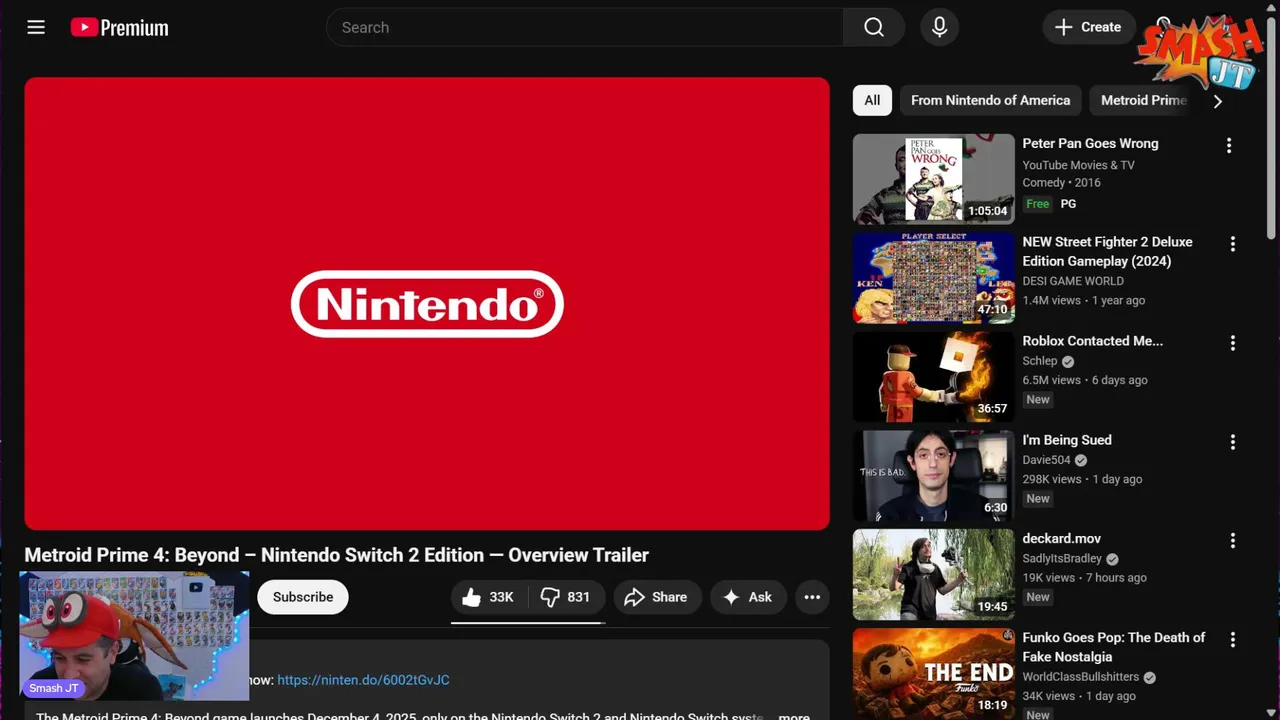This screenshot has height=720, width=1280.
Task: Open options for deckard.mov video
Action: point(1233,541)
